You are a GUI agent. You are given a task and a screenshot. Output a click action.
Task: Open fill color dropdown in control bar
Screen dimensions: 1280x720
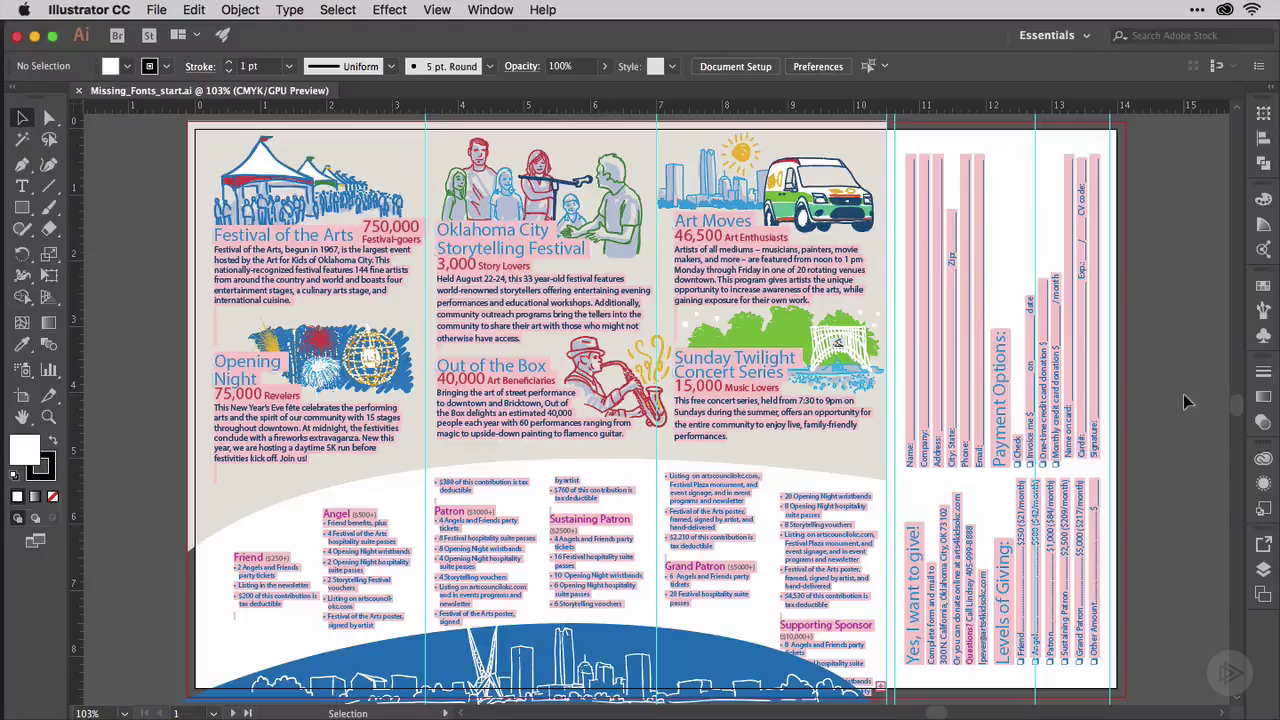[x=127, y=66]
